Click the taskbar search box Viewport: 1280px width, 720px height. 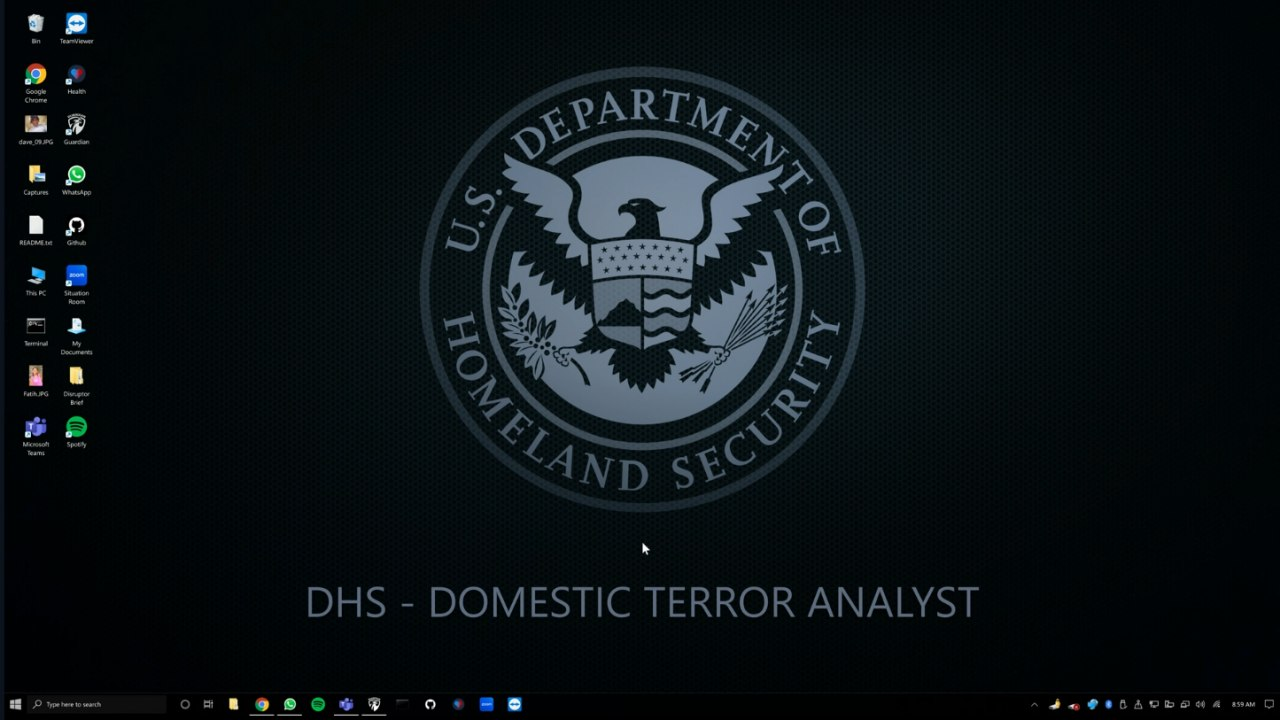(x=98, y=704)
